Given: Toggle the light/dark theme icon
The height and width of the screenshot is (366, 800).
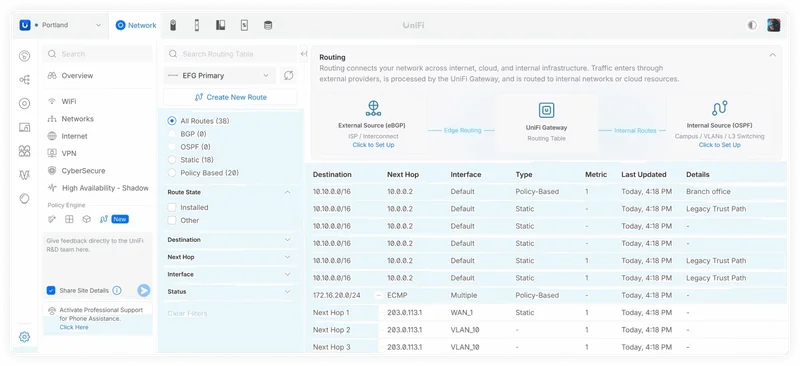Looking at the screenshot, I should [752, 25].
